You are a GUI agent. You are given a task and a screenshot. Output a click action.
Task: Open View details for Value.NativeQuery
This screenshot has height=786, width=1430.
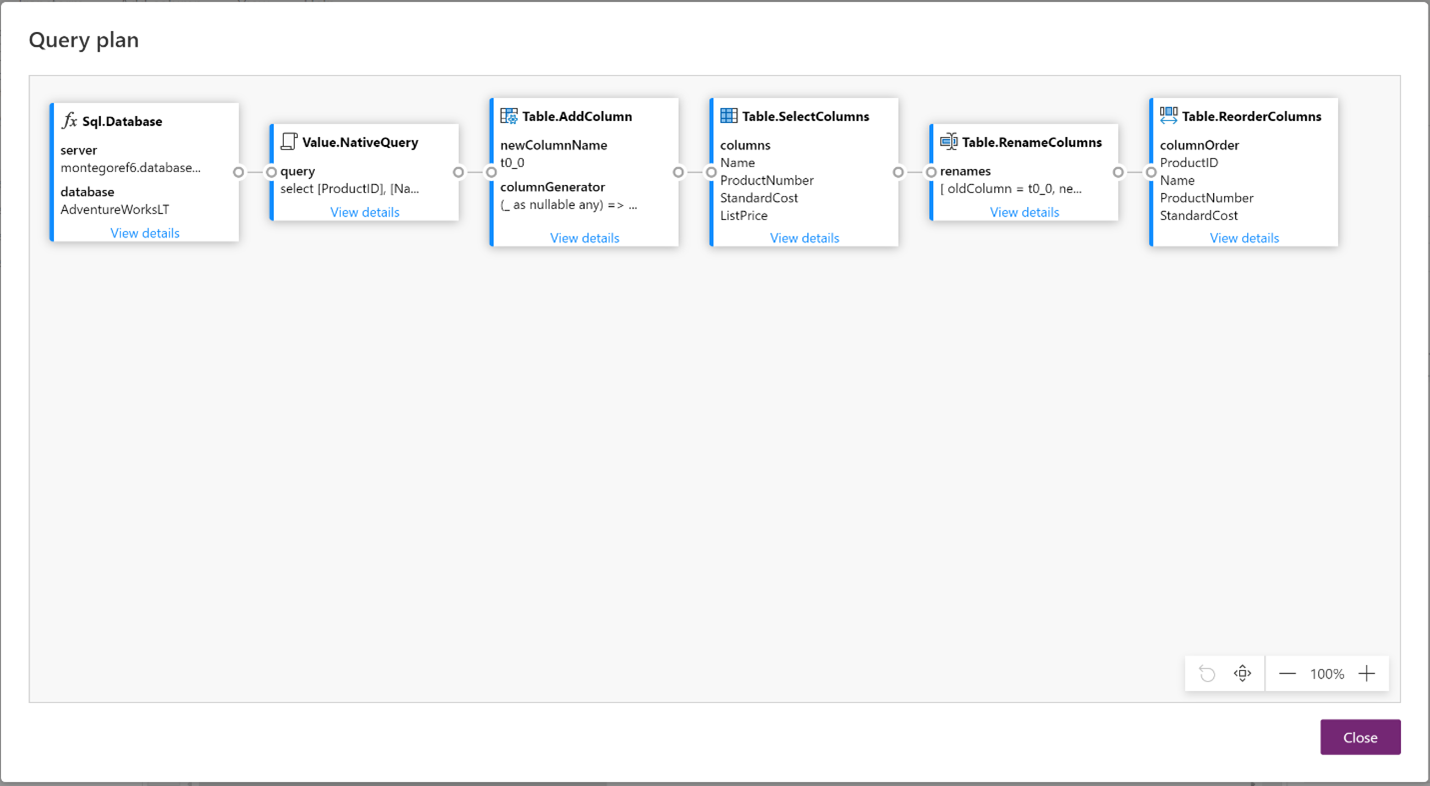[x=364, y=211]
